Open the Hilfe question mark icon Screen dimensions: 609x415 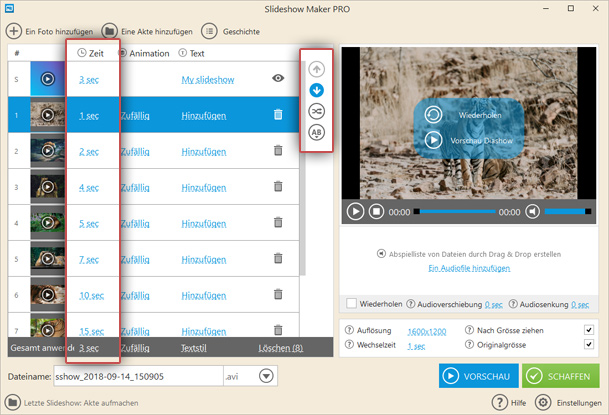(x=500, y=403)
